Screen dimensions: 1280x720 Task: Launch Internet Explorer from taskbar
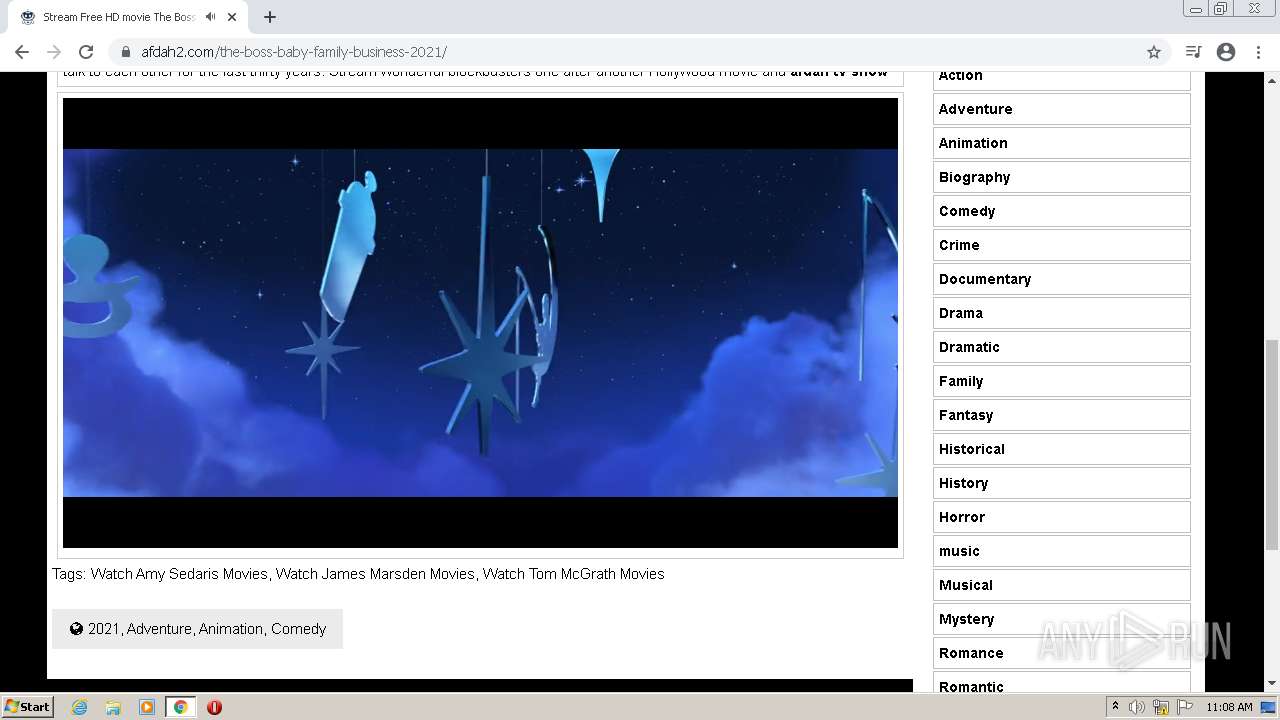coord(79,707)
